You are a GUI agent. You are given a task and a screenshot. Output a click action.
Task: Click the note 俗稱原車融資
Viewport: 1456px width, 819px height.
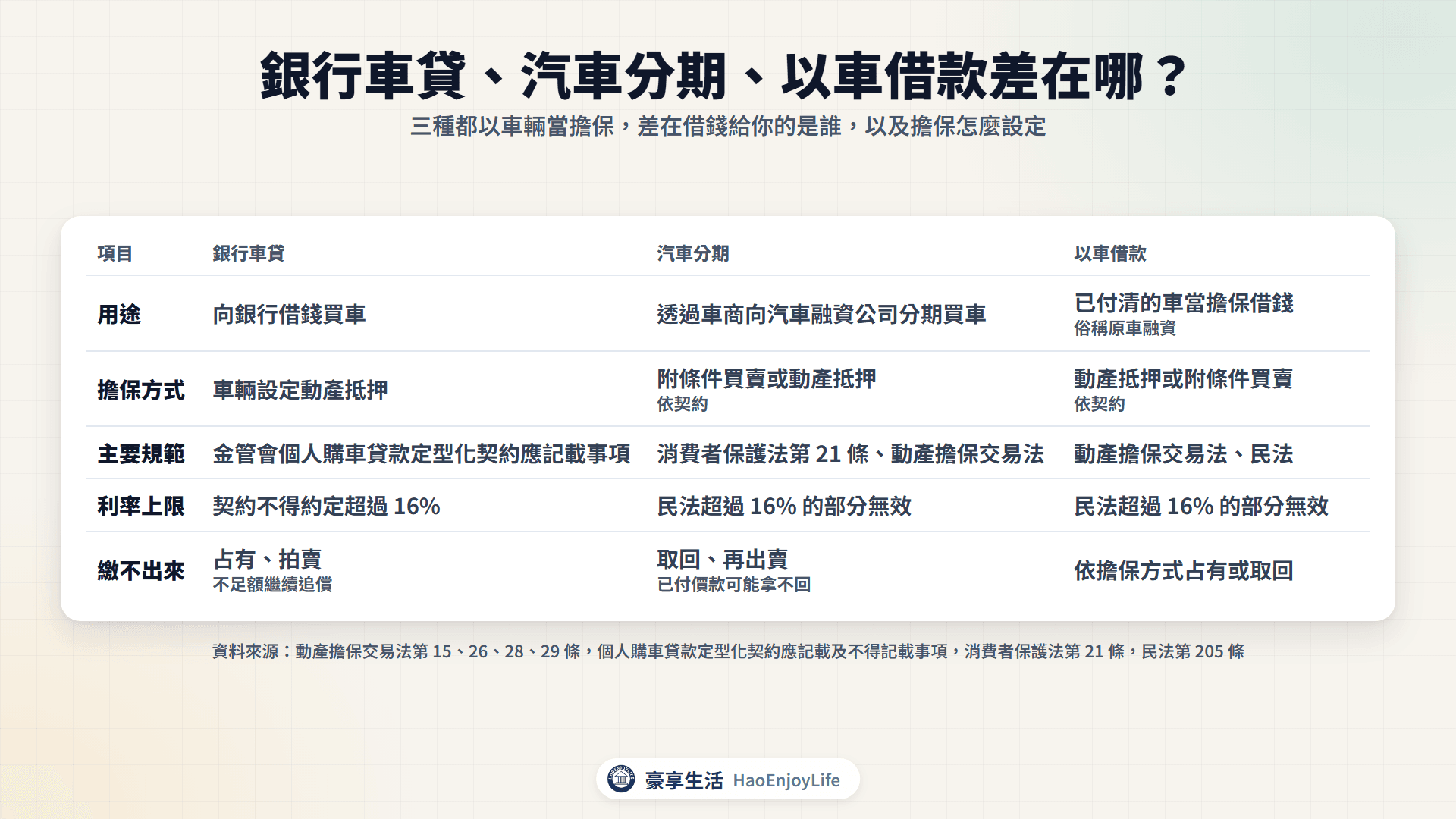pos(1125,328)
